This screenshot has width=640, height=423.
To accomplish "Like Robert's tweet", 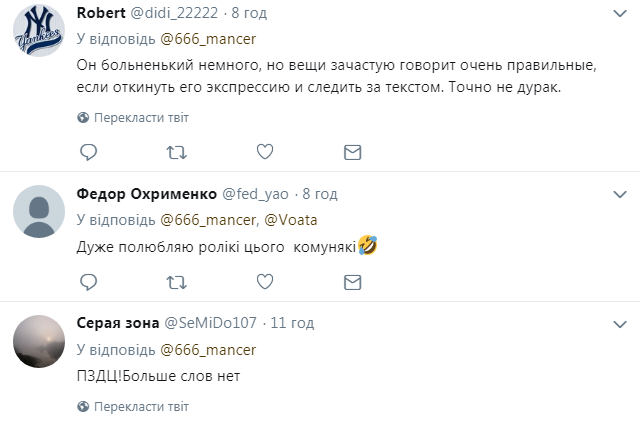I will pos(265,152).
